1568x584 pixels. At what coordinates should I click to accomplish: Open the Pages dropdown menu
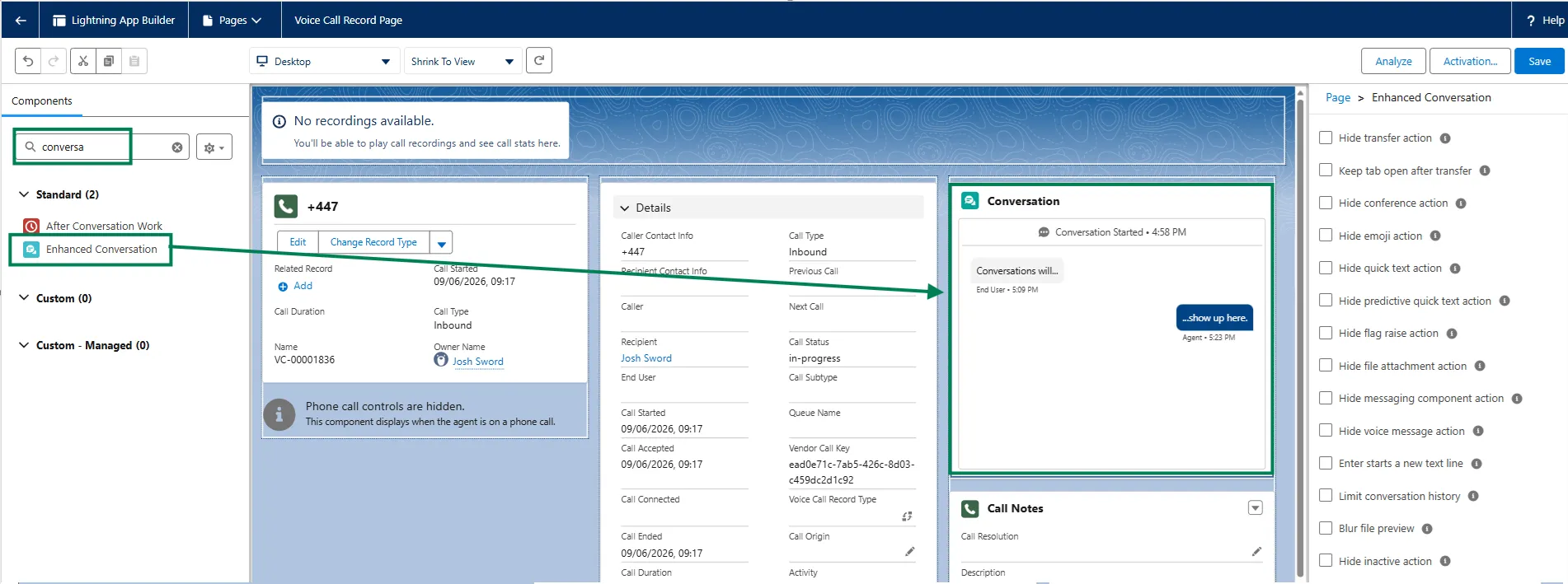[x=232, y=20]
